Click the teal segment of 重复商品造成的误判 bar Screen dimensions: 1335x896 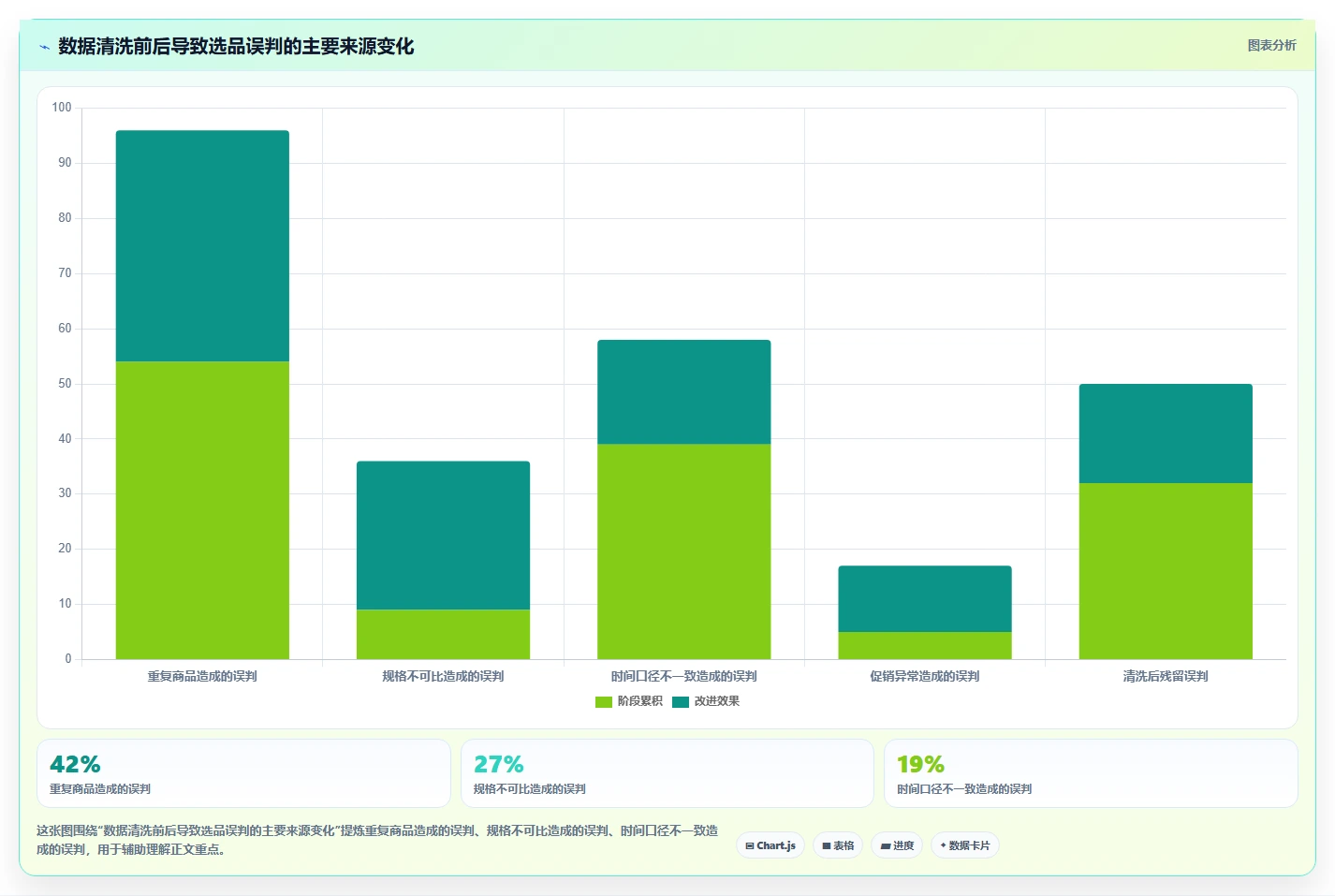tap(202, 246)
